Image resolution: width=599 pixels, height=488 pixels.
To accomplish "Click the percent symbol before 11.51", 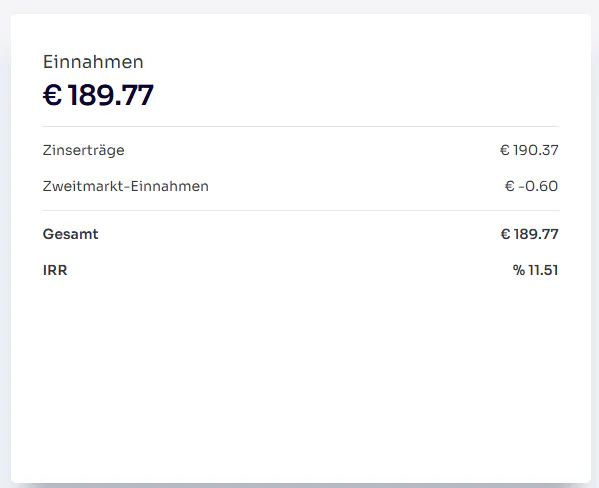I will [519, 270].
